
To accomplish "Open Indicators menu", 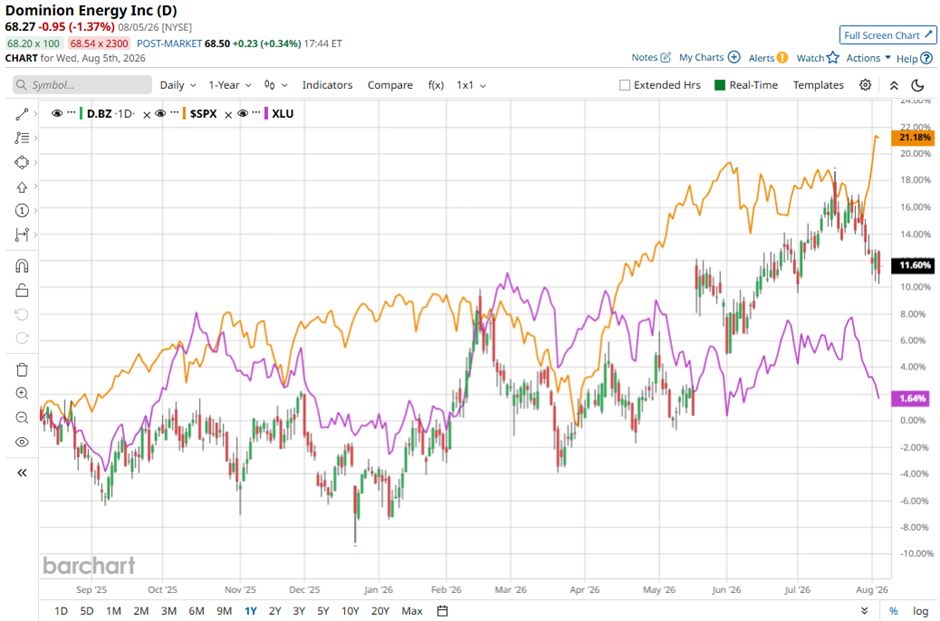I will tap(327, 85).
